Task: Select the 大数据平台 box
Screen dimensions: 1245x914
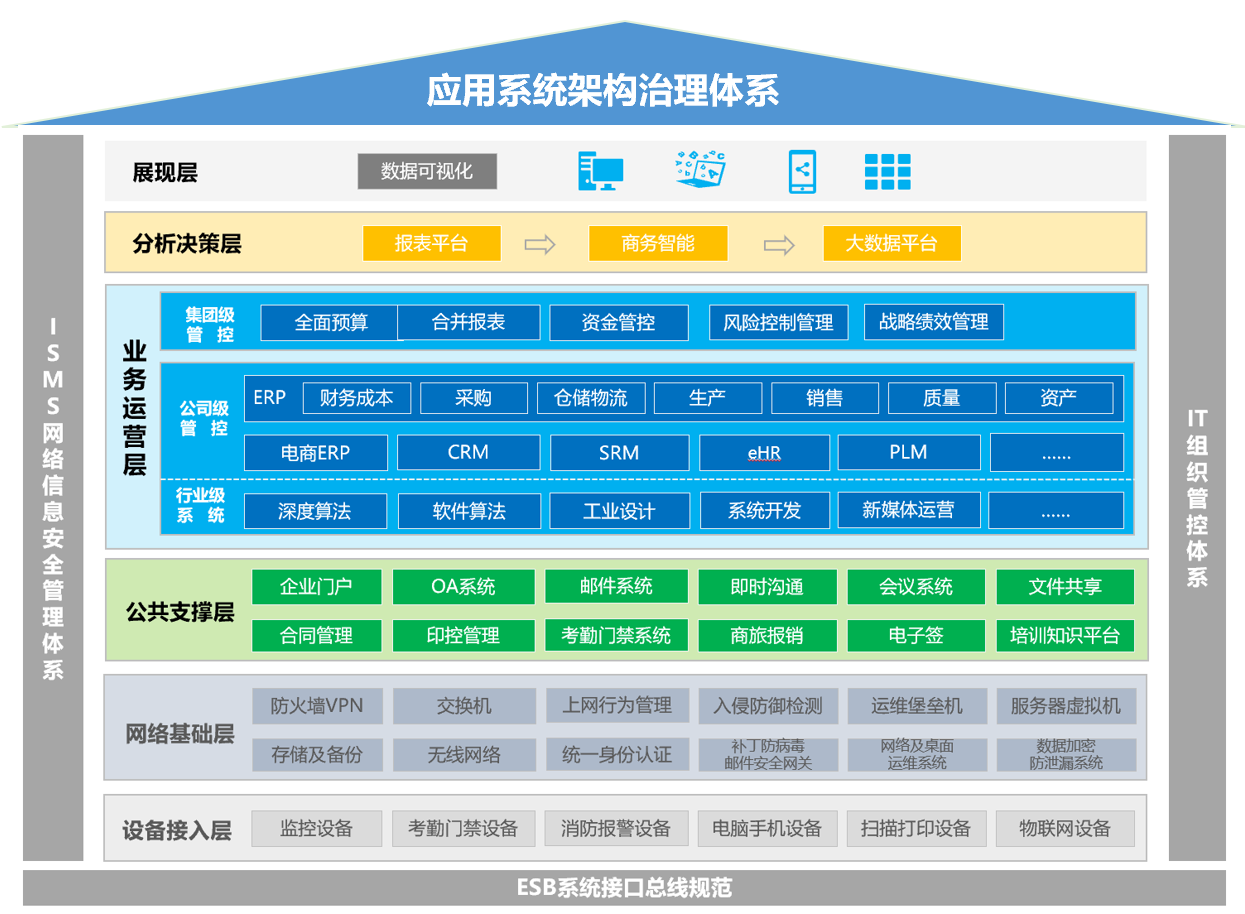Action: [x=892, y=243]
